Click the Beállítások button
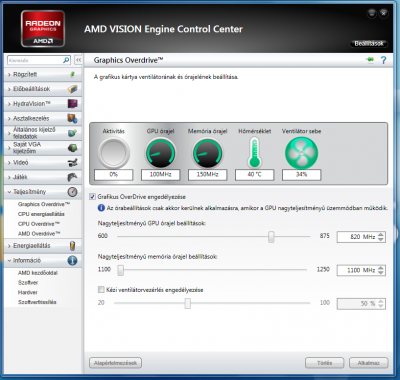The width and height of the screenshot is (400, 380). pos(369,43)
